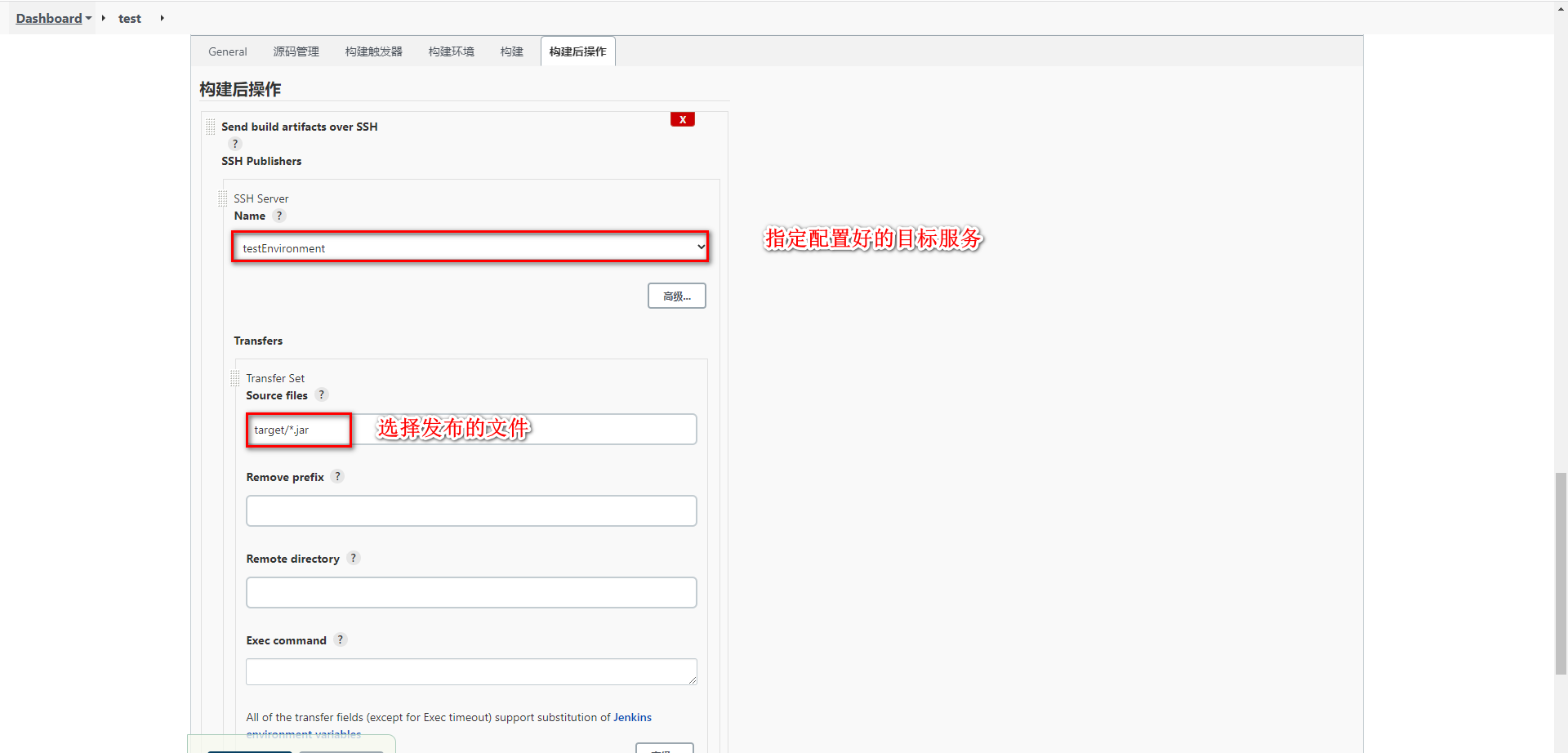Grab the drag handle beside SSH Server
Image resolution: width=1568 pixels, height=753 pixels.
point(223,198)
